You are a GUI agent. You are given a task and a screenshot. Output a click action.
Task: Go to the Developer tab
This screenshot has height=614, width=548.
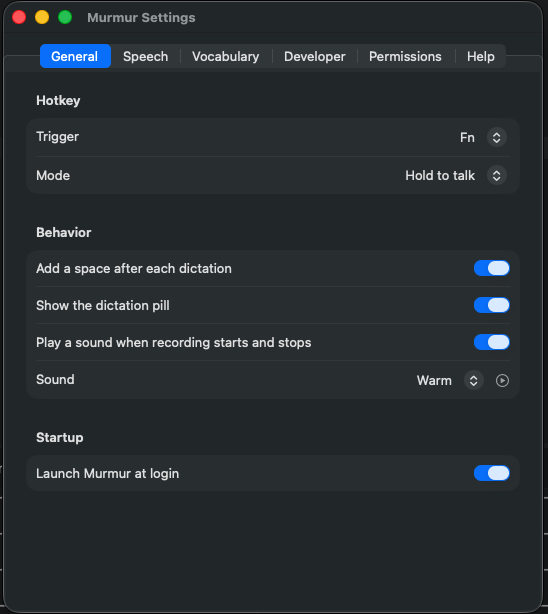315,56
